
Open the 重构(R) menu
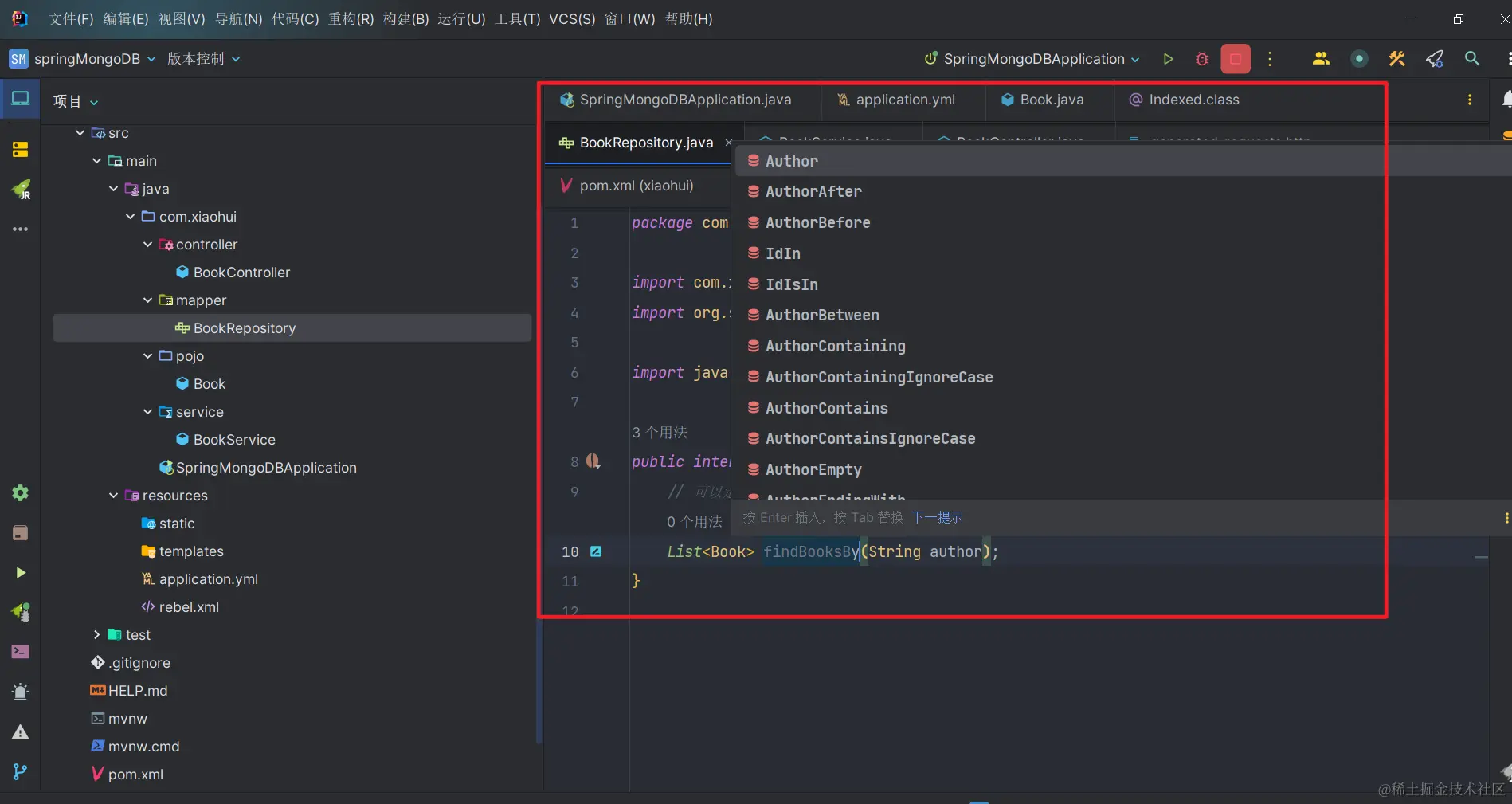click(351, 19)
